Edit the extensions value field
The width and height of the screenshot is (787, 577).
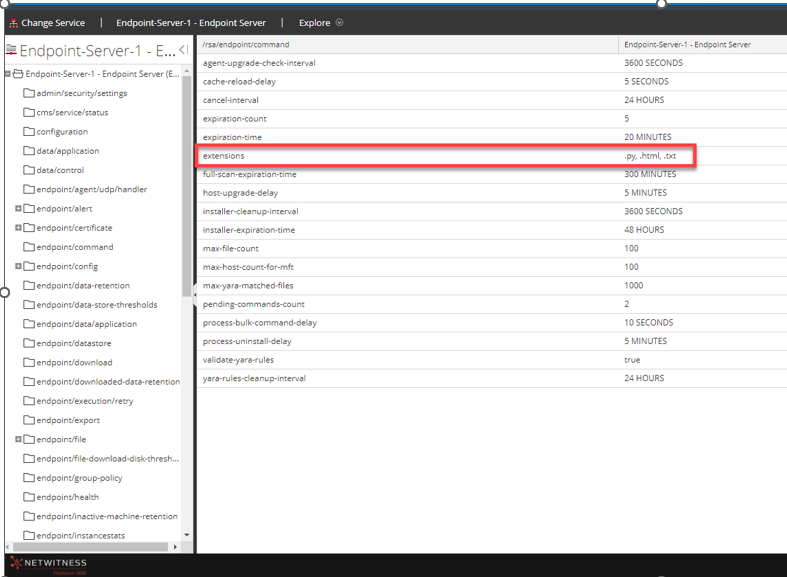tap(650, 156)
